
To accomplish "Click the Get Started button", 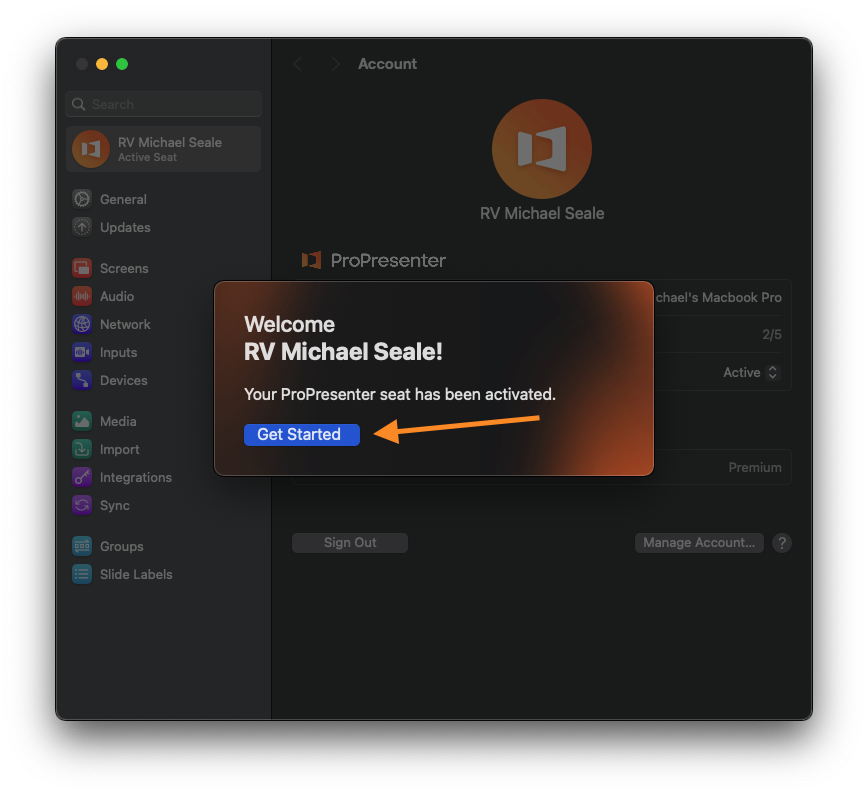I will click(x=302, y=435).
